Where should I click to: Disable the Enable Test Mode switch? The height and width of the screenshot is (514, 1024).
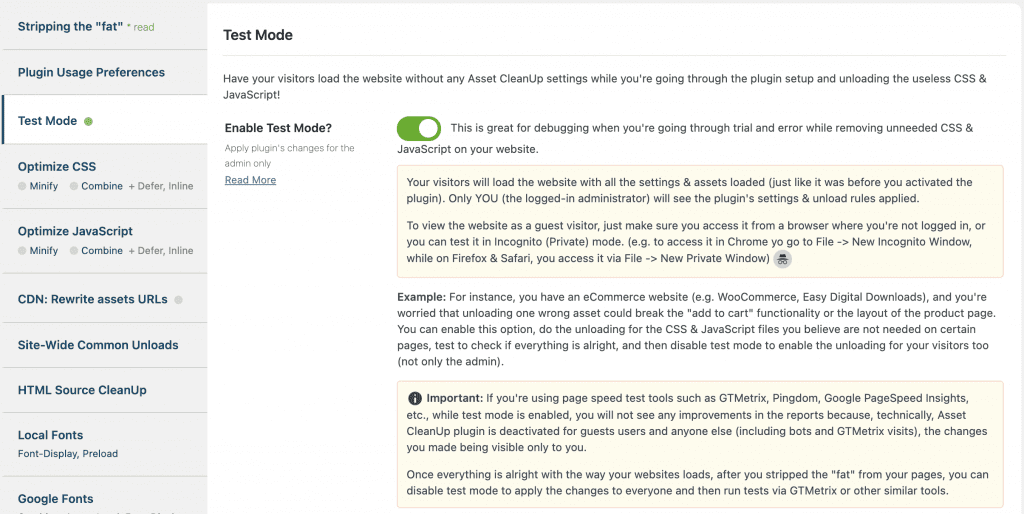click(x=419, y=129)
